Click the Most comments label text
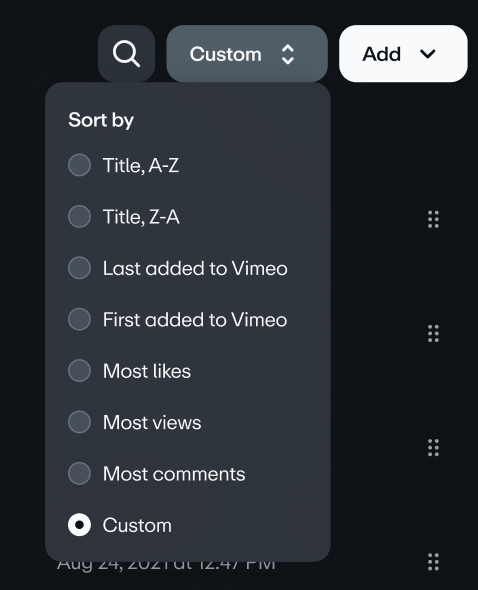478x590 pixels. tap(174, 474)
